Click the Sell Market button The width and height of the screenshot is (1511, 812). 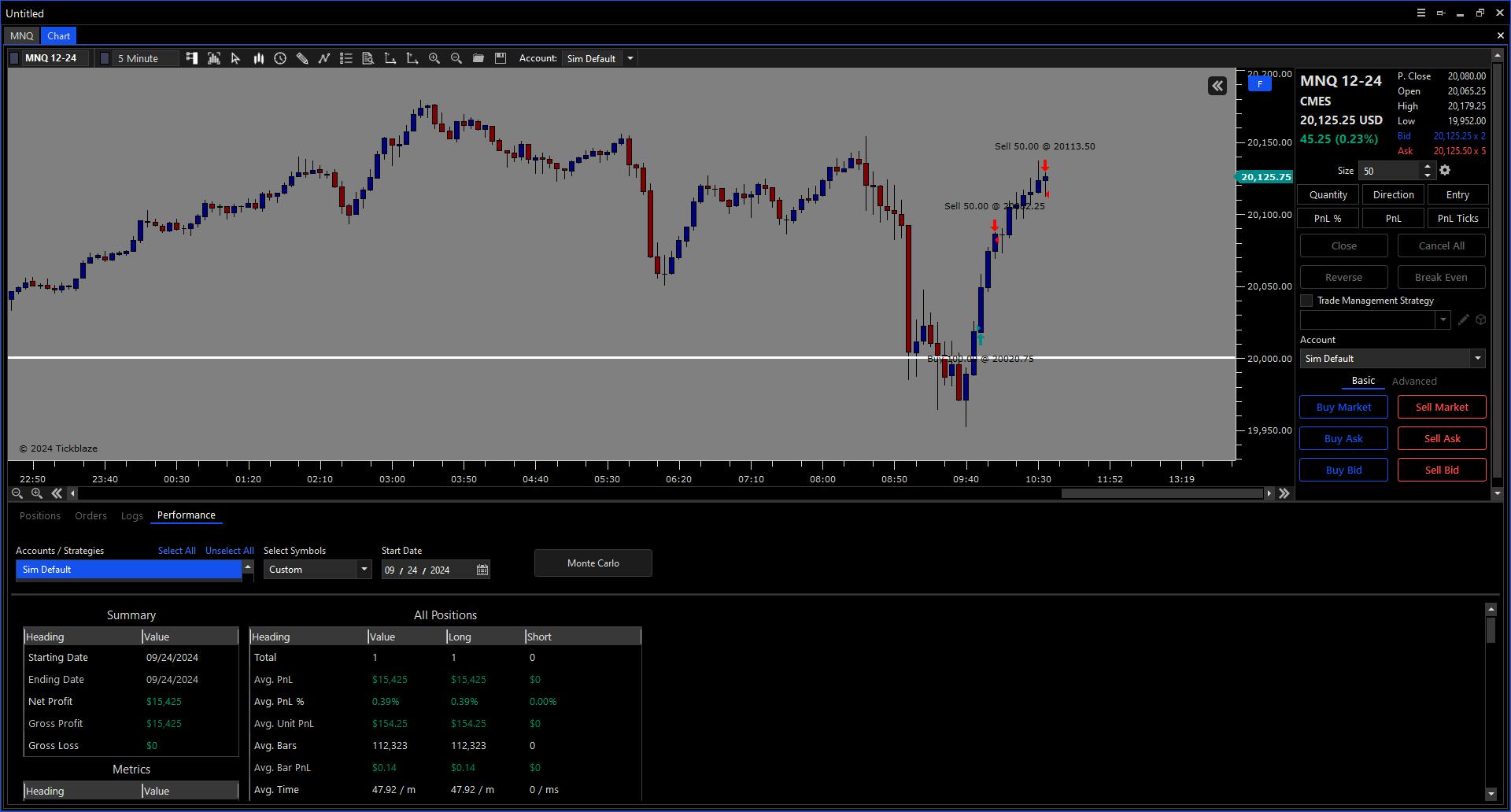click(x=1442, y=407)
